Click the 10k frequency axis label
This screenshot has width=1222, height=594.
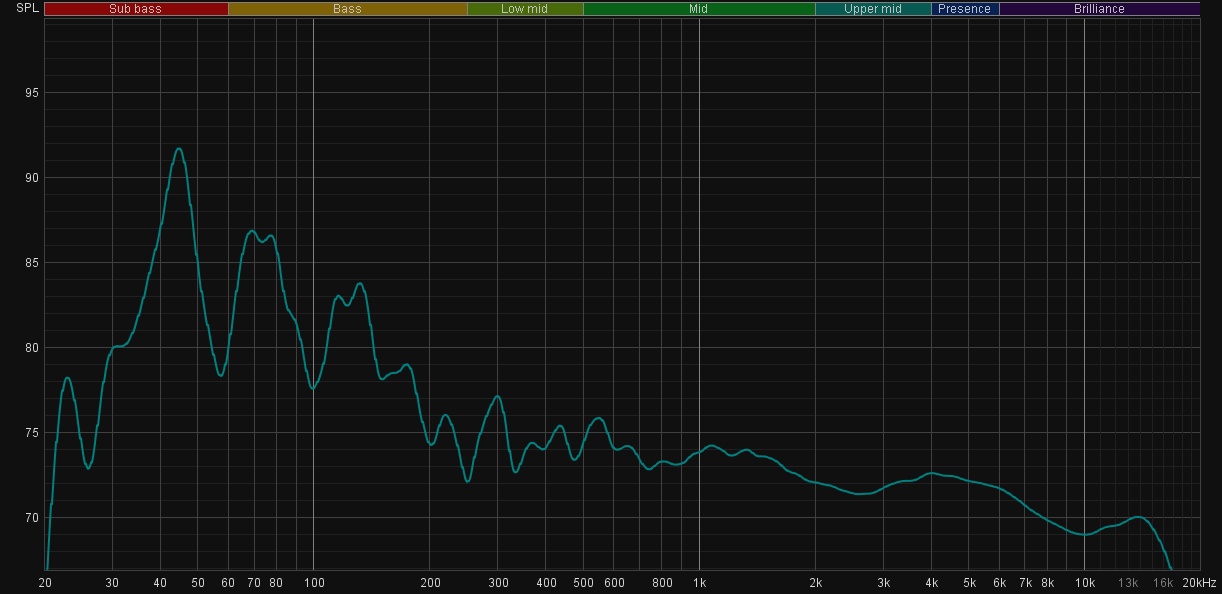click(1084, 583)
